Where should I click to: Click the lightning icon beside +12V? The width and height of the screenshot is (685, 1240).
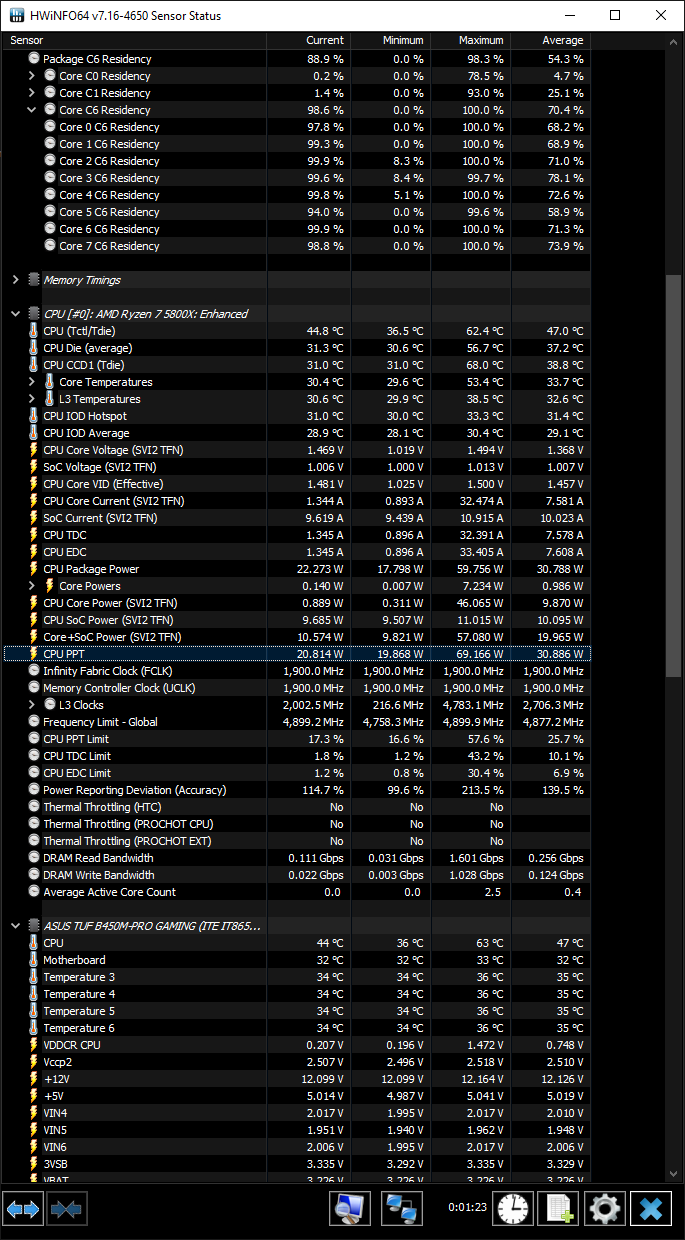tap(34, 1079)
